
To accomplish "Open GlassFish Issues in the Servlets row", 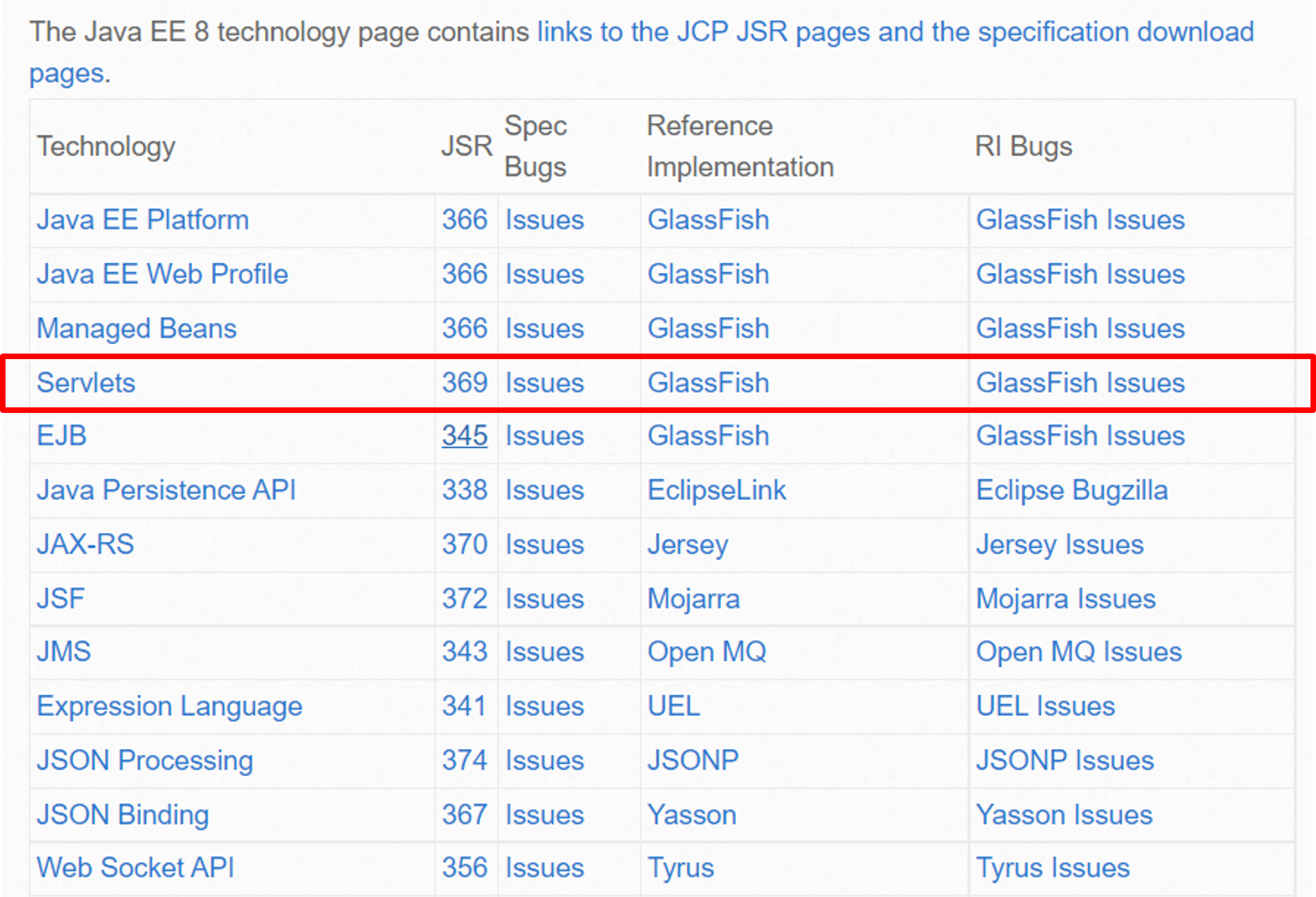I will pyautogui.click(x=1080, y=383).
